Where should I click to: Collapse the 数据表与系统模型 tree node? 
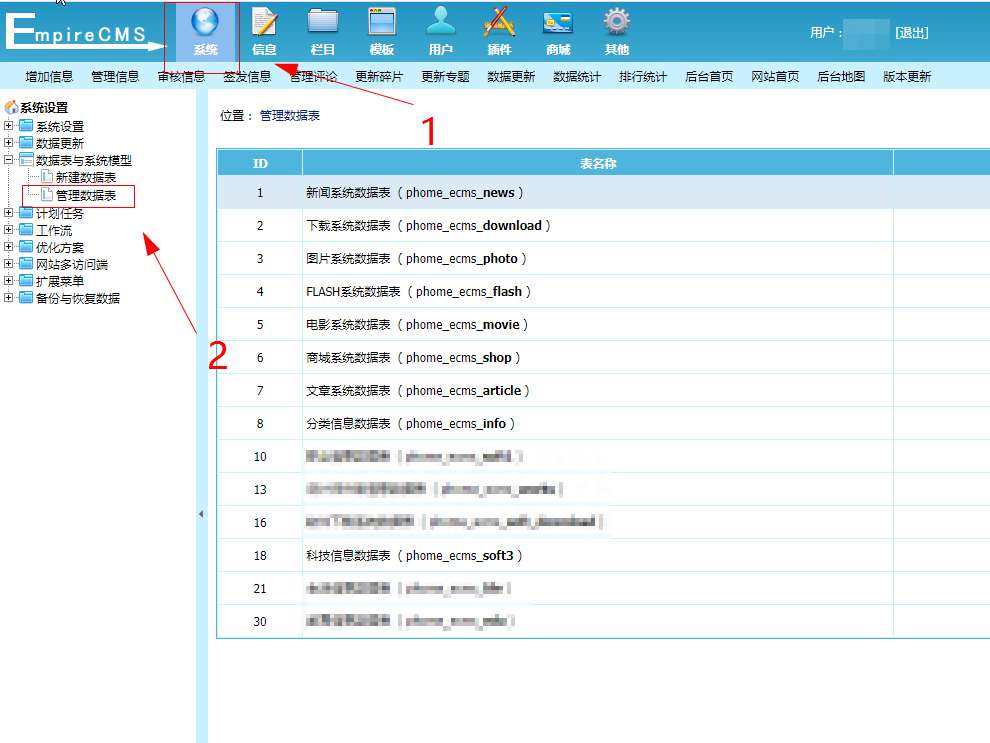[x=9, y=160]
